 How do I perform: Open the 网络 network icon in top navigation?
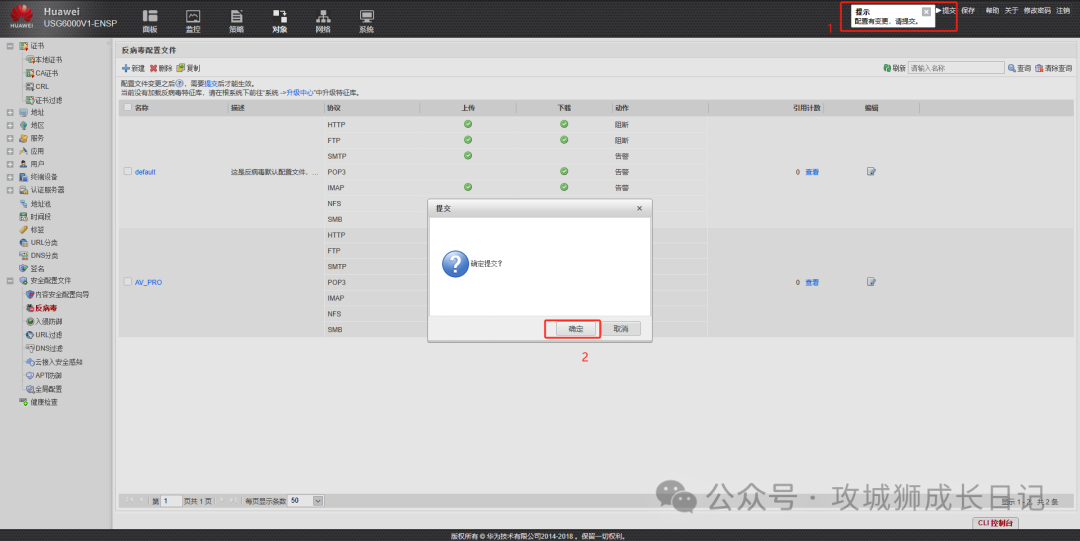coord(323,20)
